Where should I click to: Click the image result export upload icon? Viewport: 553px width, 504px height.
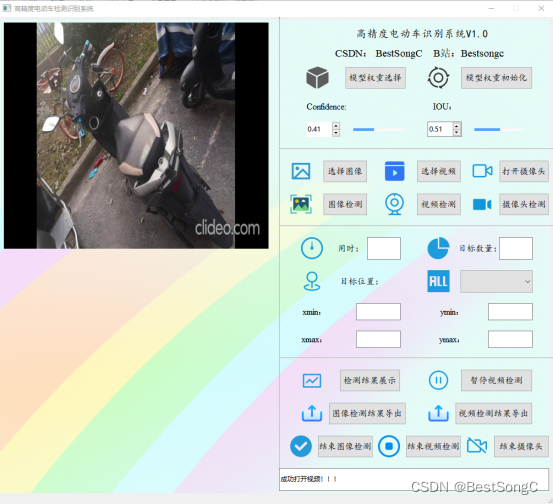coord(312,413)
